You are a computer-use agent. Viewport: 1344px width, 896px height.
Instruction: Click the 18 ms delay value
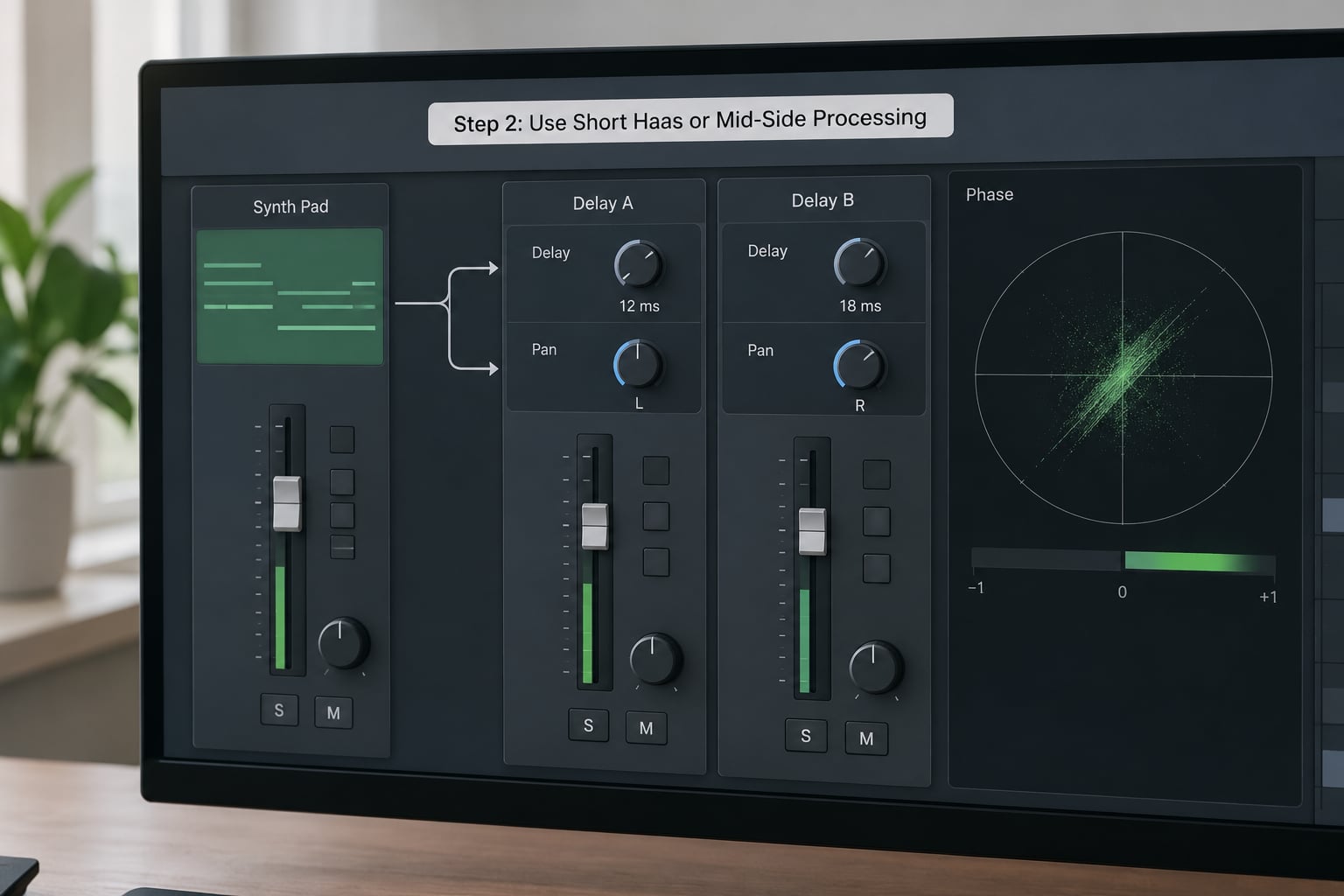(860, 306)
